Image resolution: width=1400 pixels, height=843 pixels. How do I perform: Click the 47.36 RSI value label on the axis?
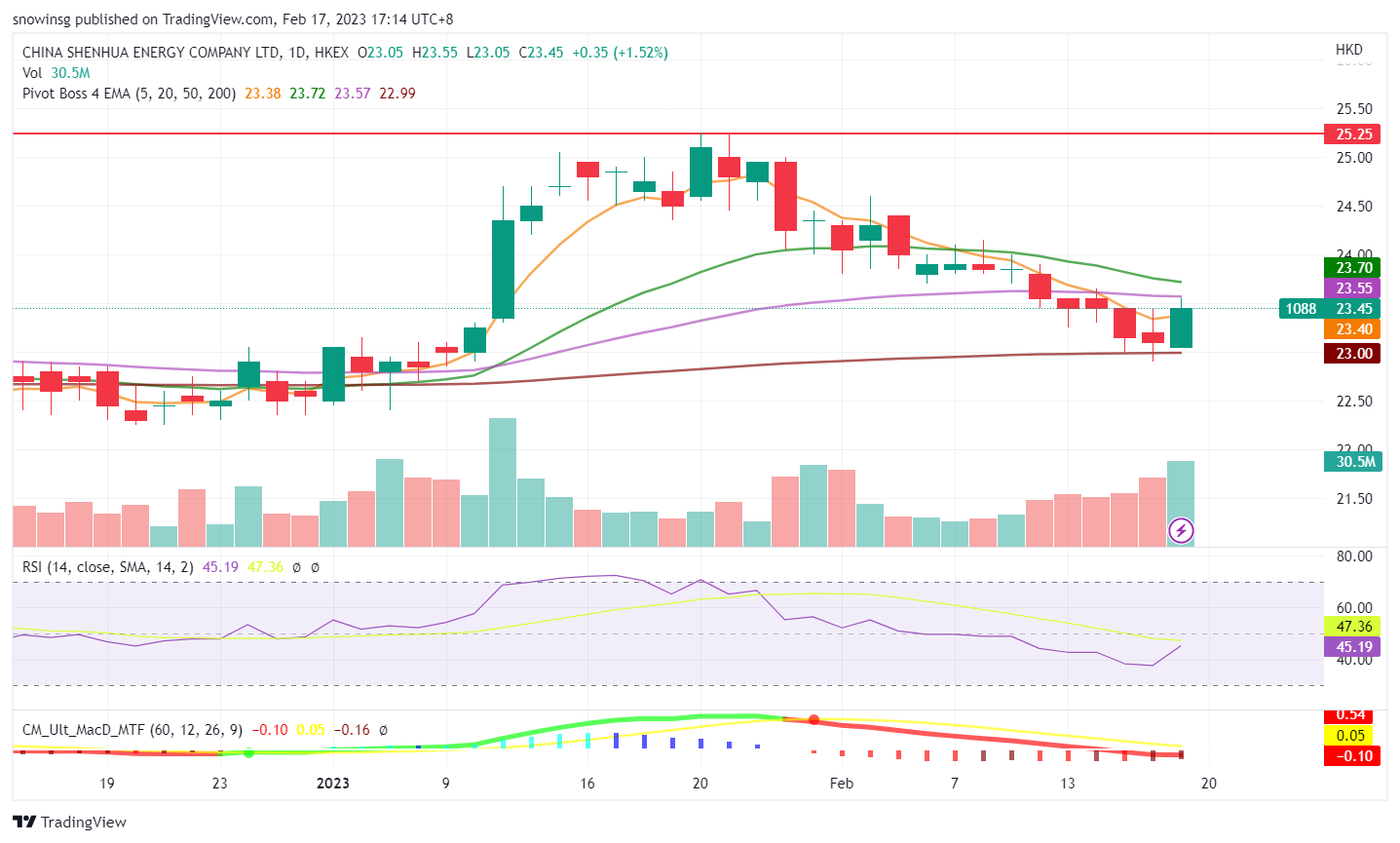point(1353,627)
